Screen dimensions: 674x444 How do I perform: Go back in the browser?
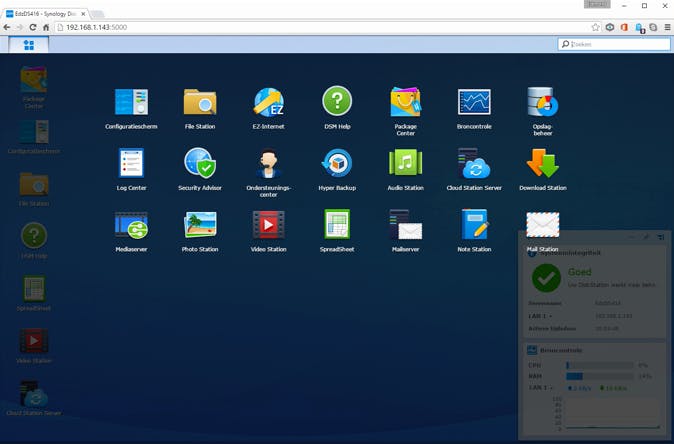(x=6, y=27)
